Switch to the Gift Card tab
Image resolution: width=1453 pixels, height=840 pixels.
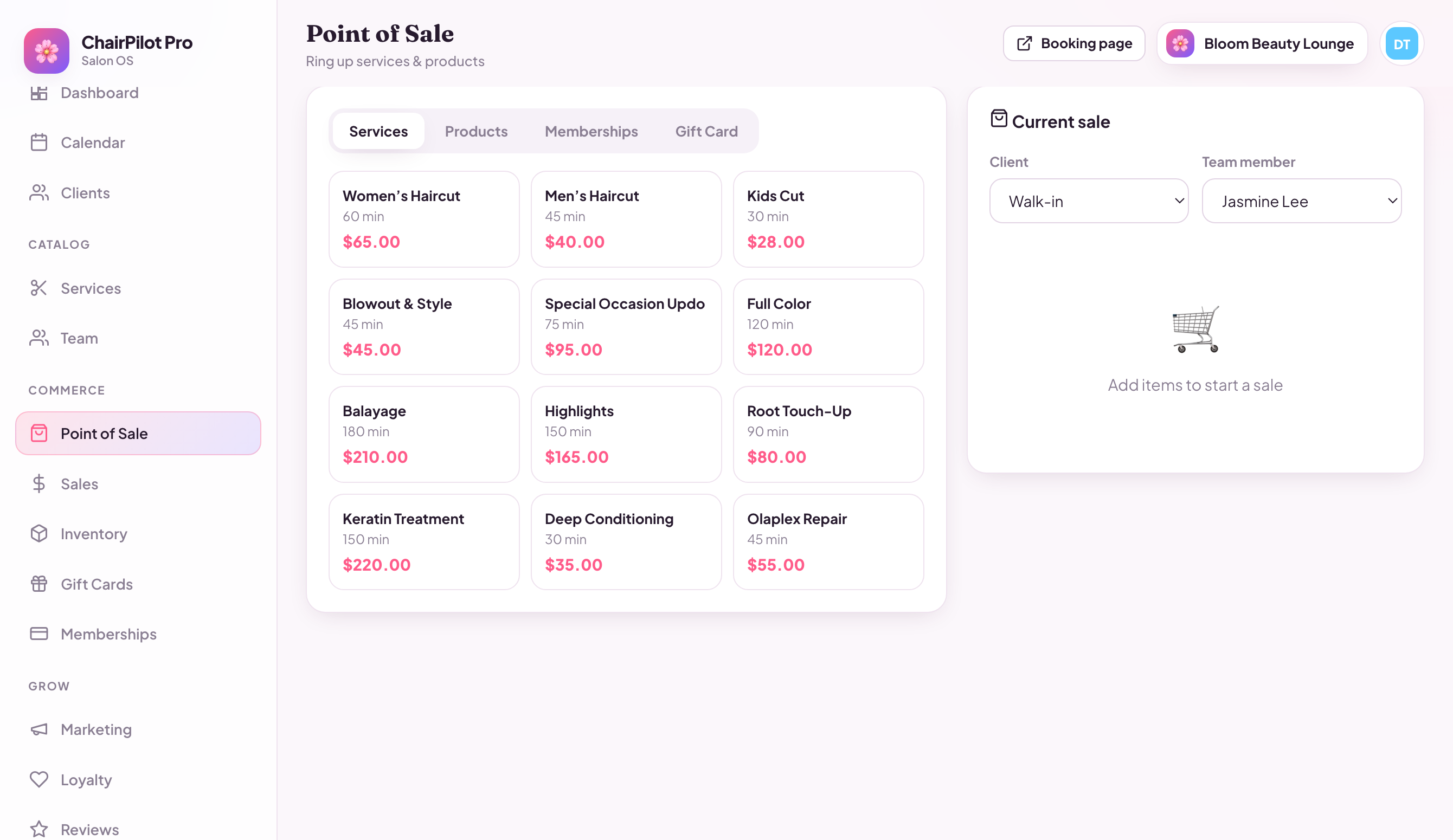coord(706,131)
